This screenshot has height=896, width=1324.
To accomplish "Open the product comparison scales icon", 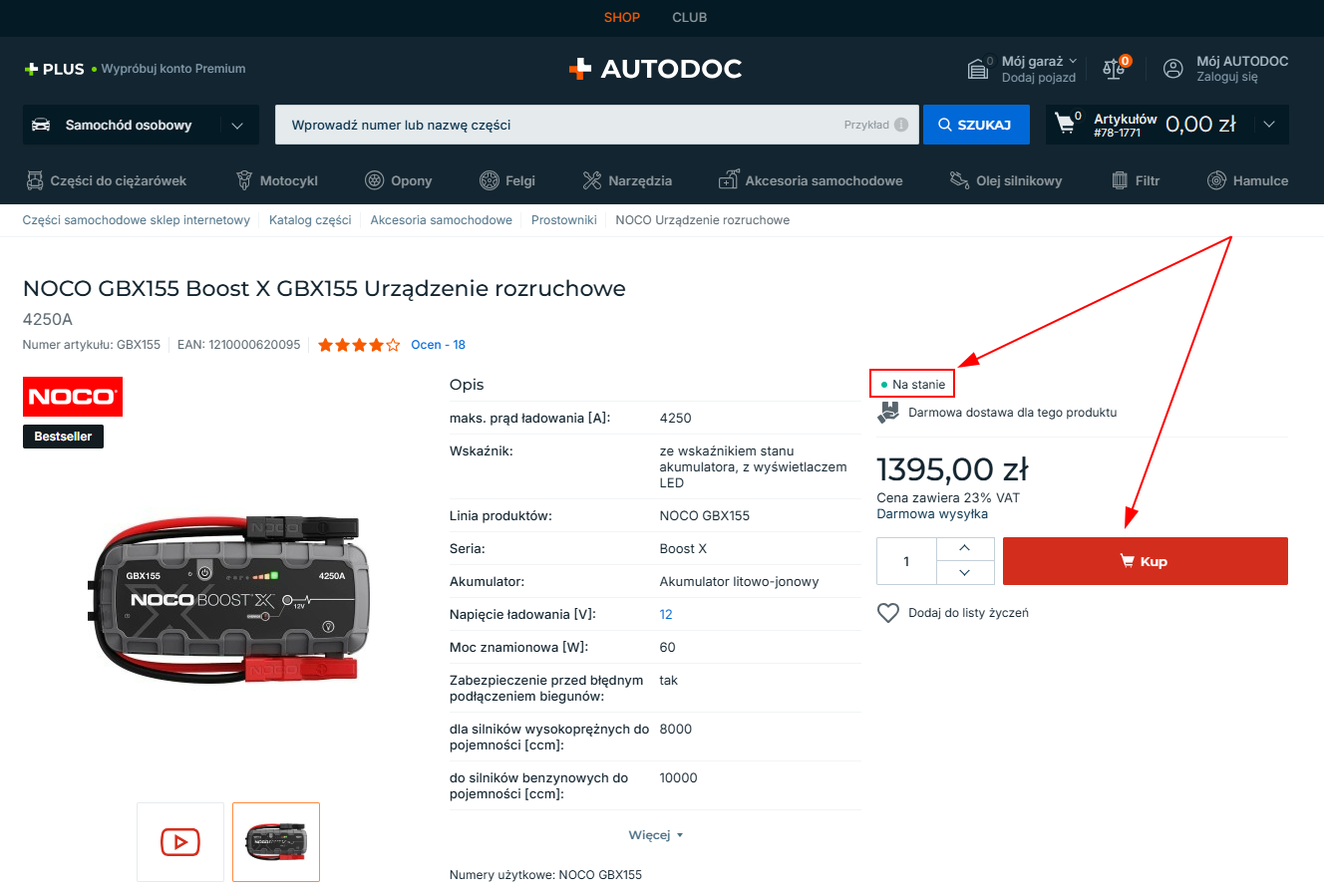I will (x=1114, y=69).
